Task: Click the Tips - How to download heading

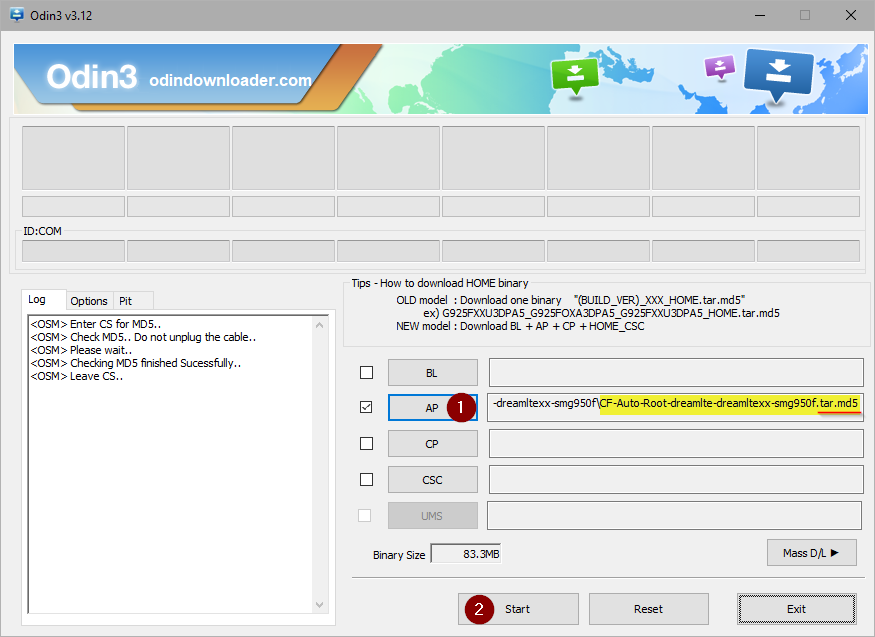Action: point(440,283)
